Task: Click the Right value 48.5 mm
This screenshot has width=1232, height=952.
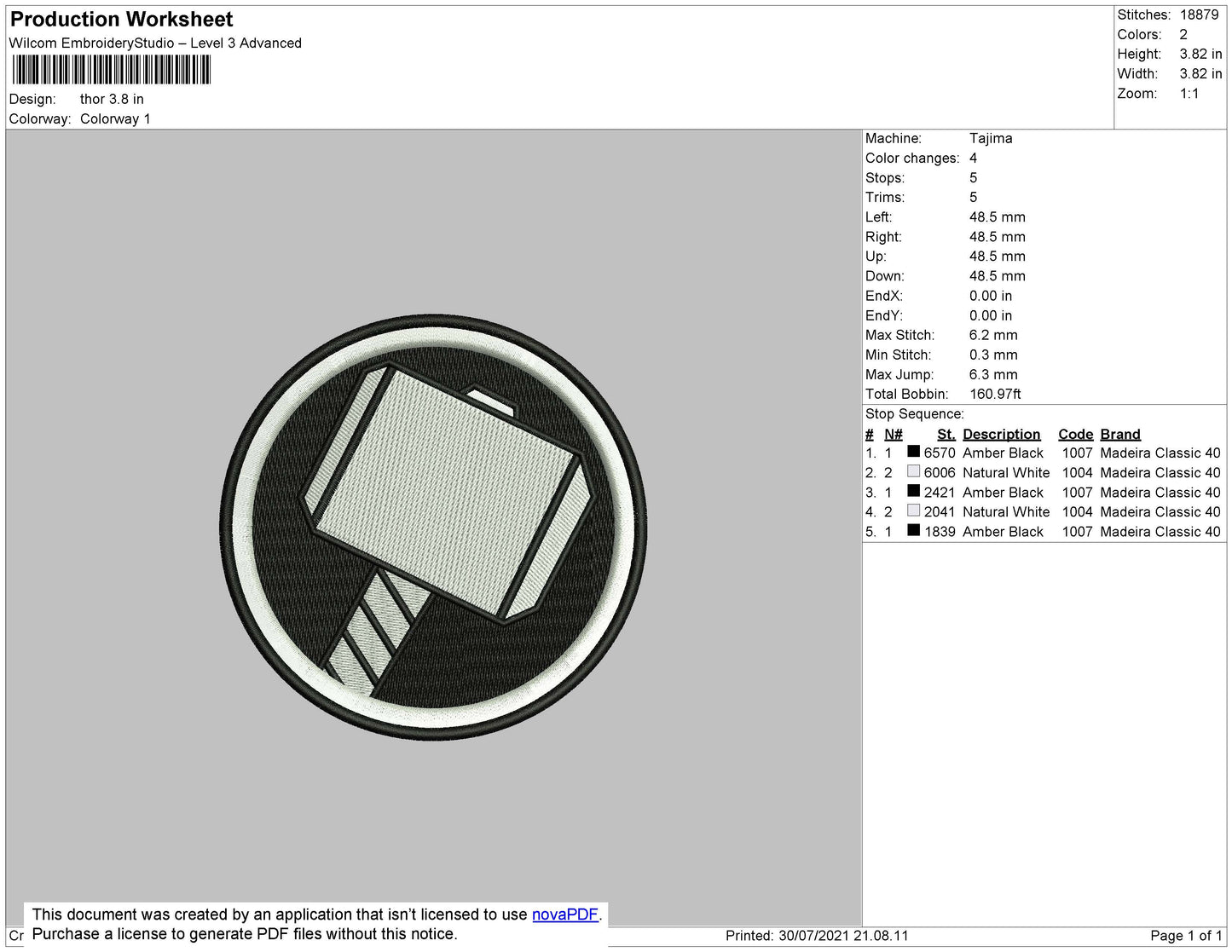Action: pyautogui.click(x=998, y=236)
